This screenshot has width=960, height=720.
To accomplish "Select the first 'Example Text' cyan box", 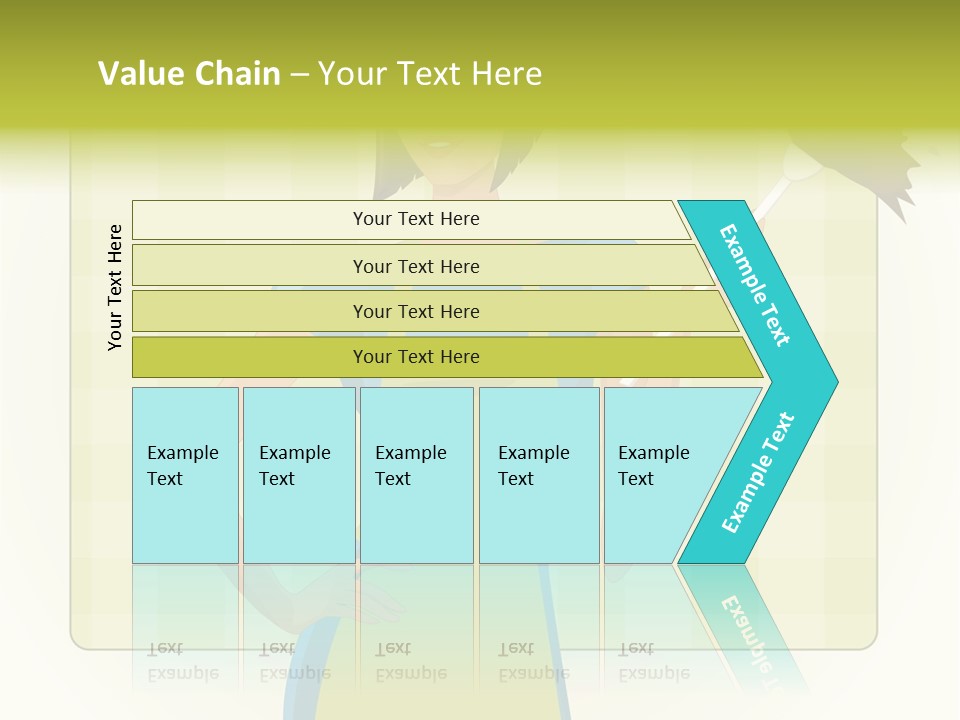I will [186, 475].
